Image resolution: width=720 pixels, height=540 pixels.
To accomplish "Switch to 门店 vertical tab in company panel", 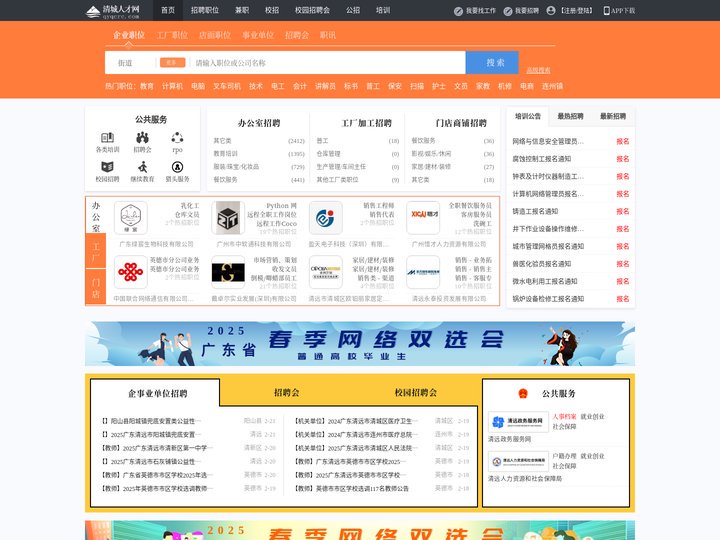I will 96,287.
